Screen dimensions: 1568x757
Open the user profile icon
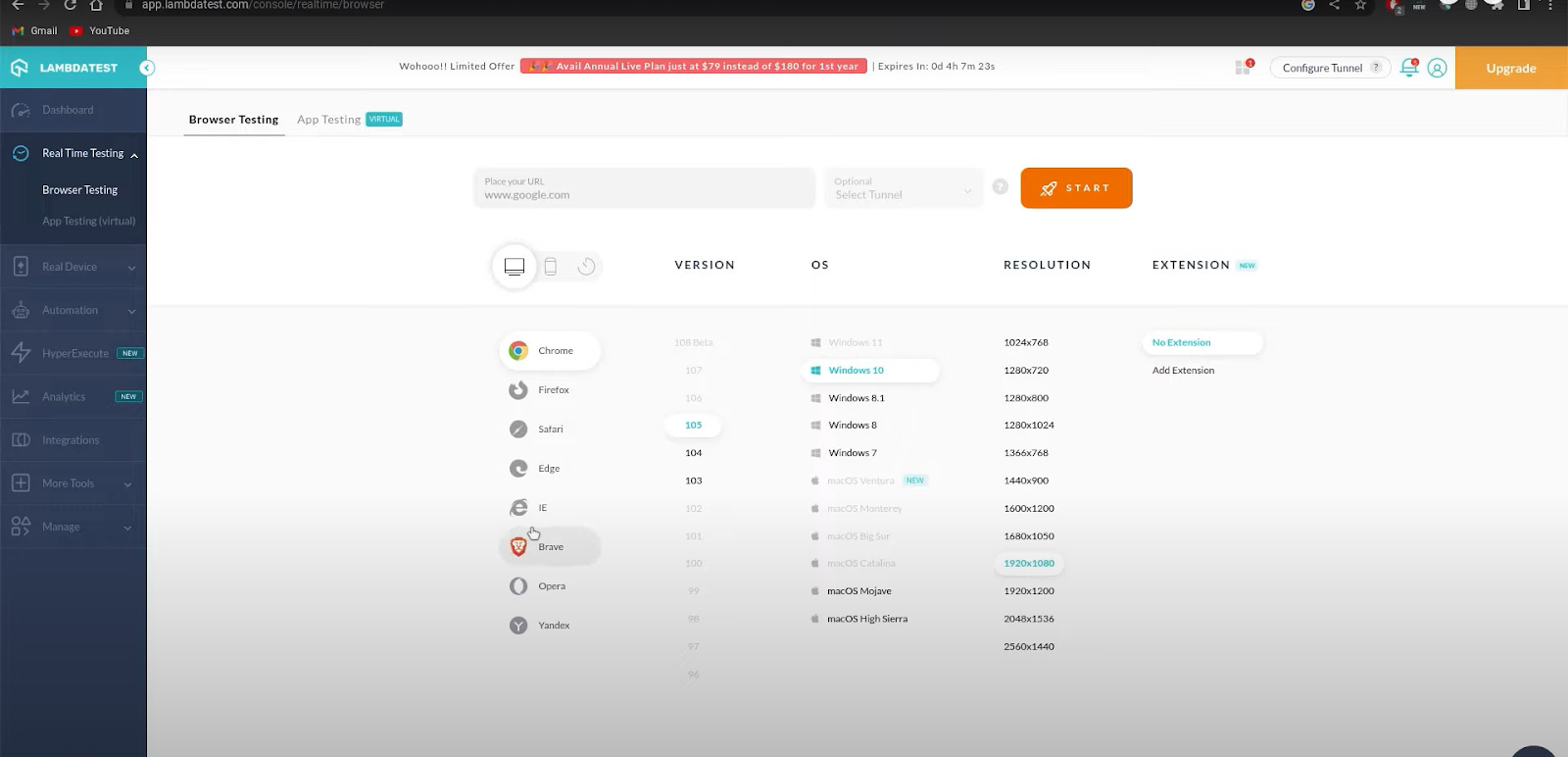coord(1437,68)
